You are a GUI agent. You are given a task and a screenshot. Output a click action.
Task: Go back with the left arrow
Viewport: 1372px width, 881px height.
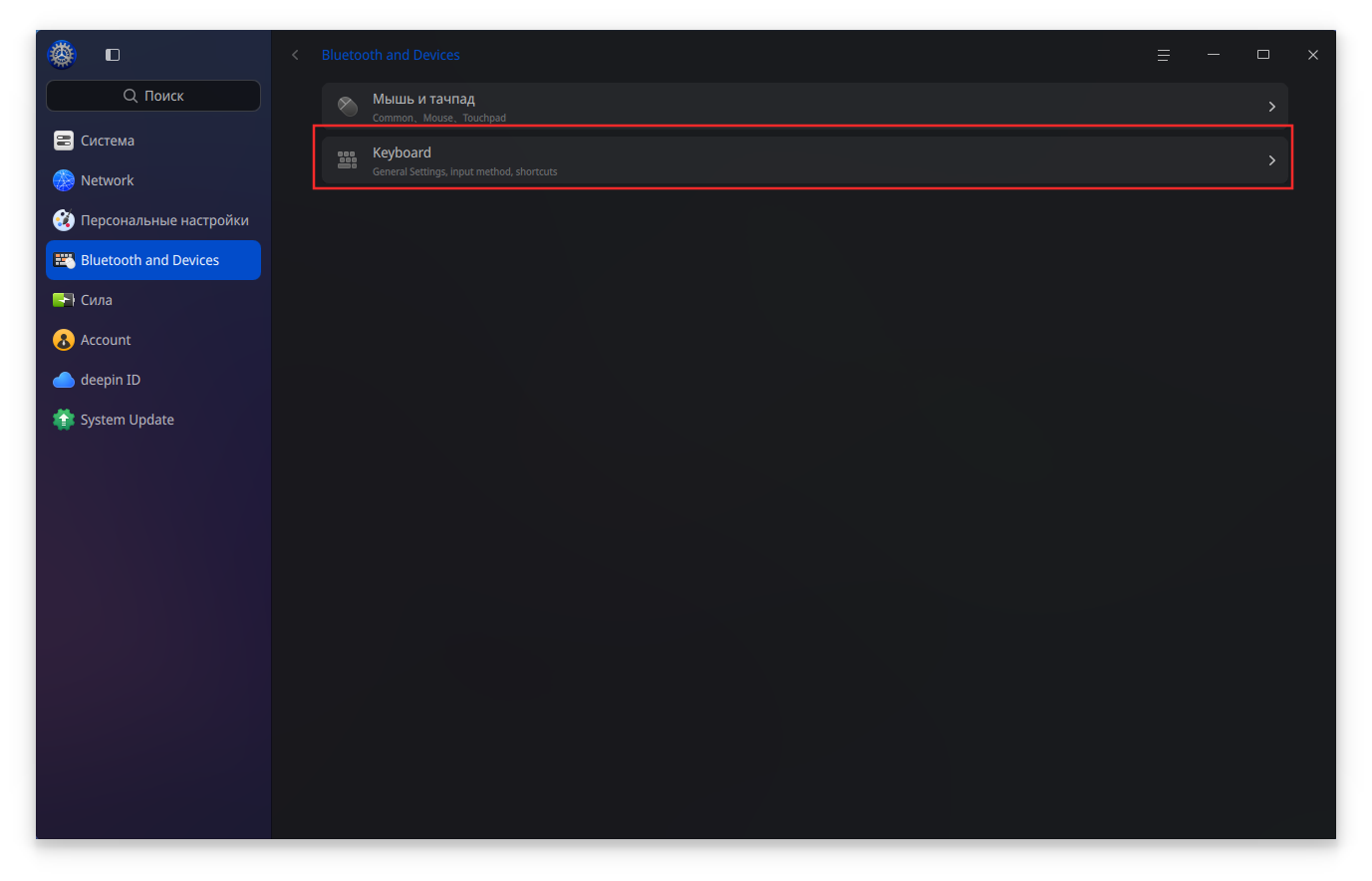[x=295, y=55]
